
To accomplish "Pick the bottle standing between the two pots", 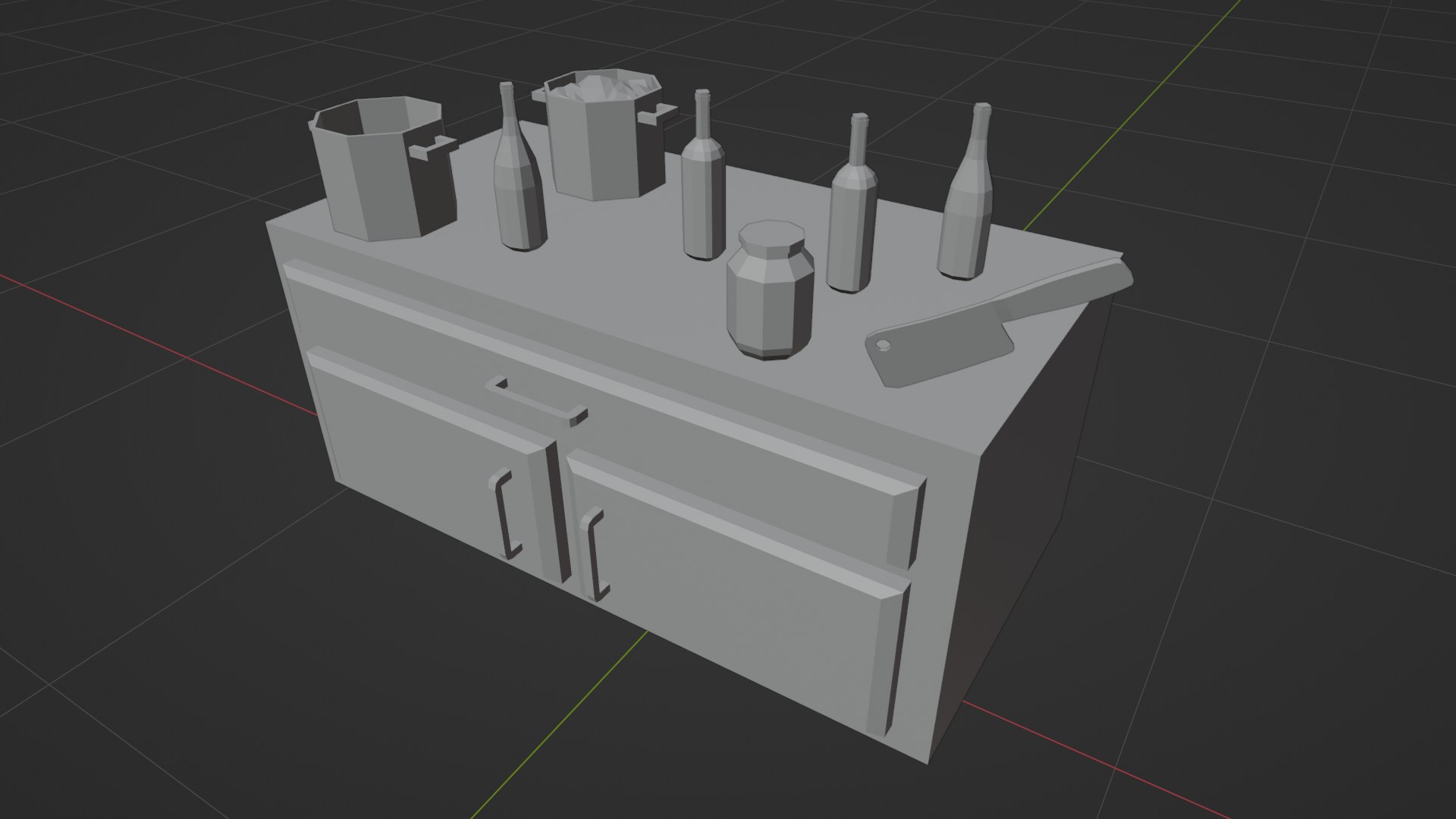I will click(x=519, y=168).
